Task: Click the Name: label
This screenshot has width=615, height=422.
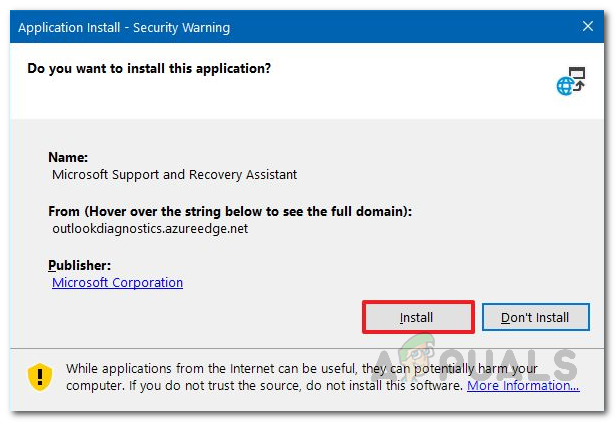Action: click(x=68, y=157)
